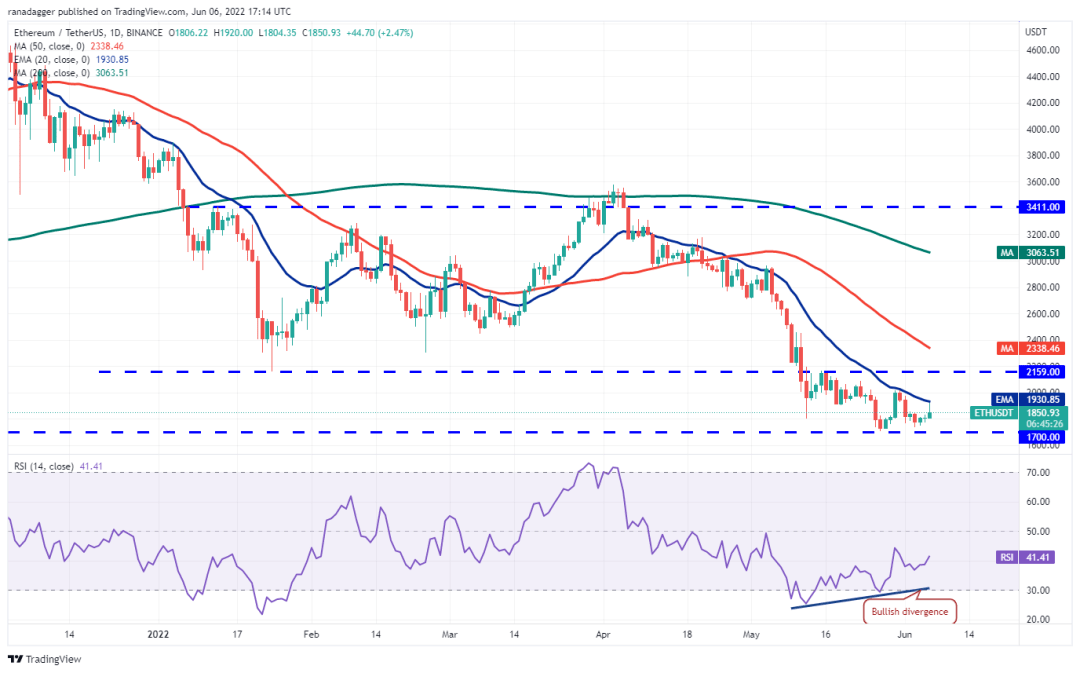Click the TradingView logo icon
Viewport: 1080px width, 673px height.
pos(17,659)
